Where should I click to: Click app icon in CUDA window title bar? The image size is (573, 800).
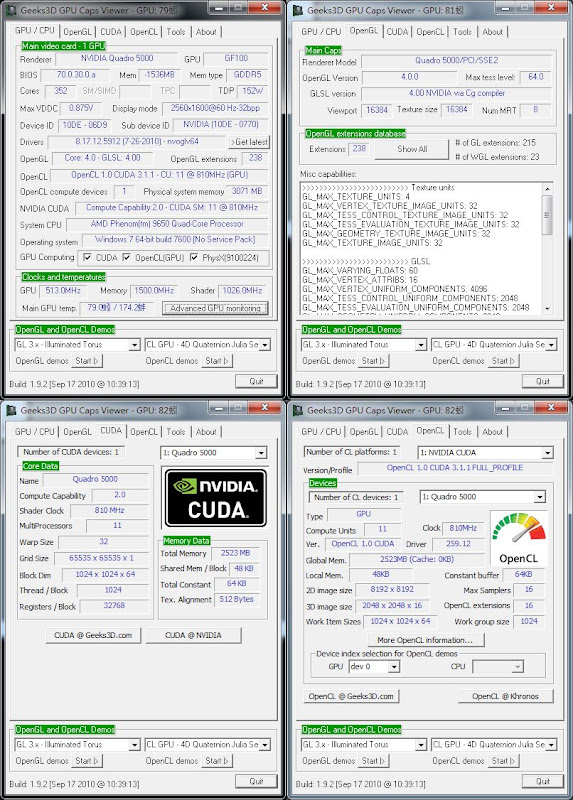12,410
